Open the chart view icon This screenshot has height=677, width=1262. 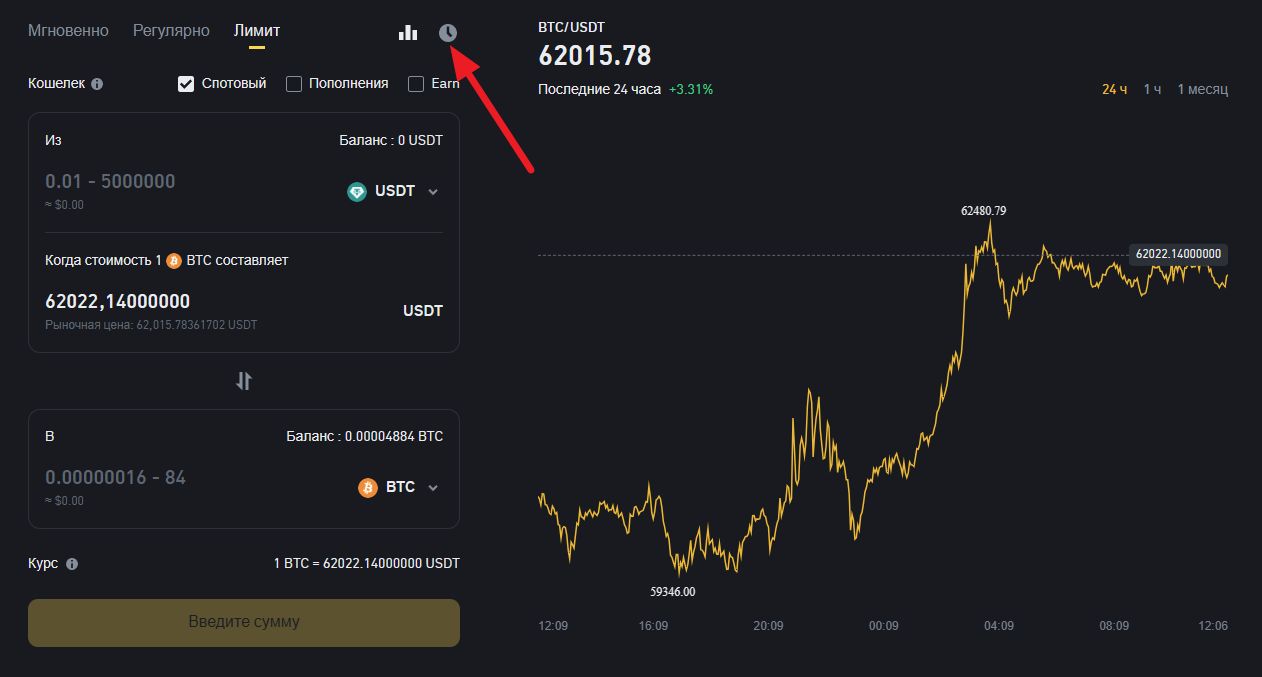pyautogui.click(x=408, y=31)
